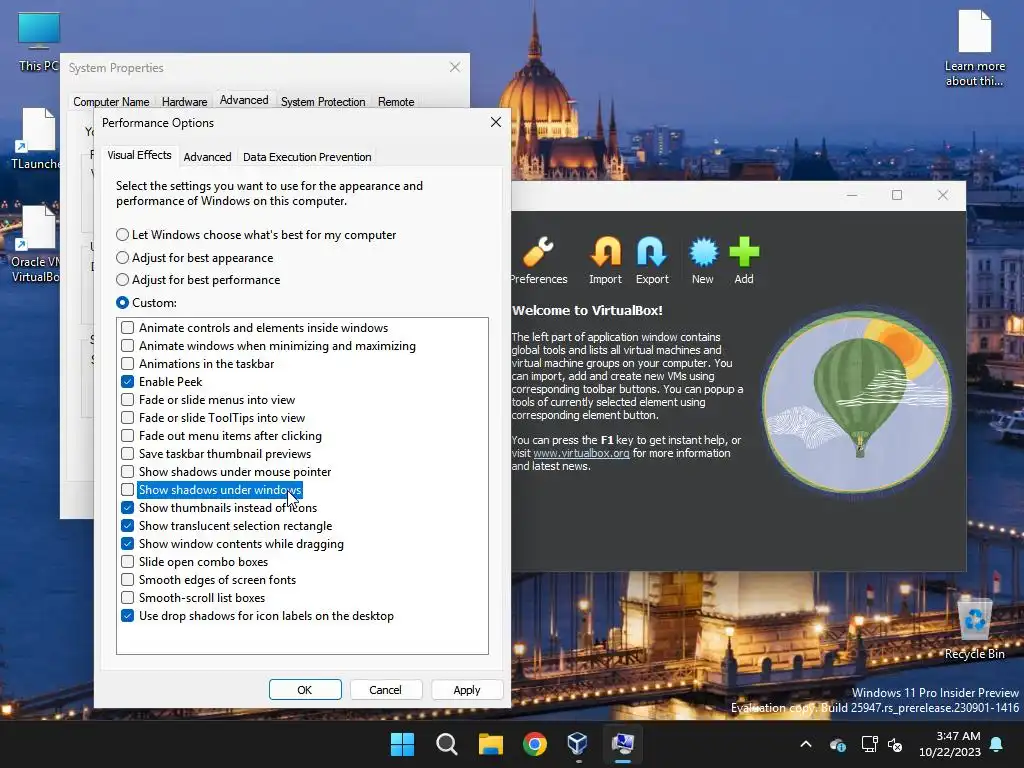This screenshot has height=768, width=1024.
Task: Open the taskbar clock and date
Action: pos(950,744)
